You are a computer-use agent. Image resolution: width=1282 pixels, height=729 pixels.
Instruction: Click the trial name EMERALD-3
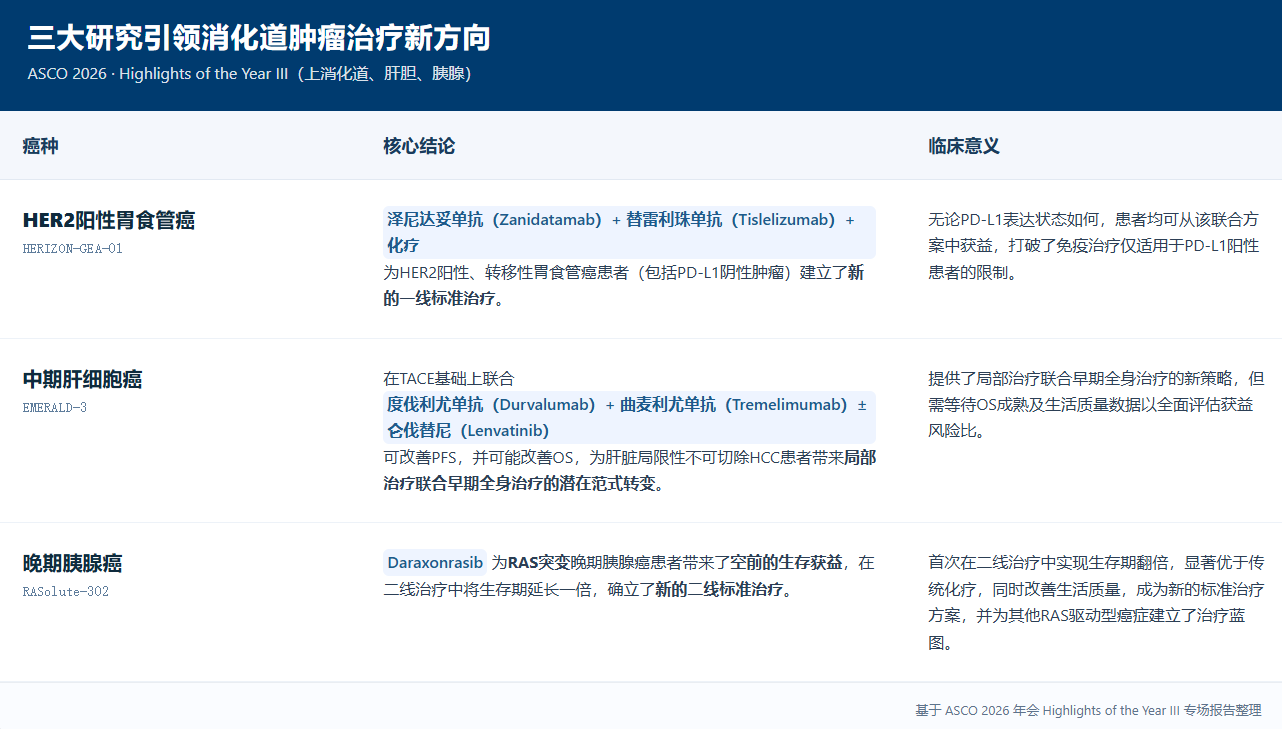(x=55, y=408)
